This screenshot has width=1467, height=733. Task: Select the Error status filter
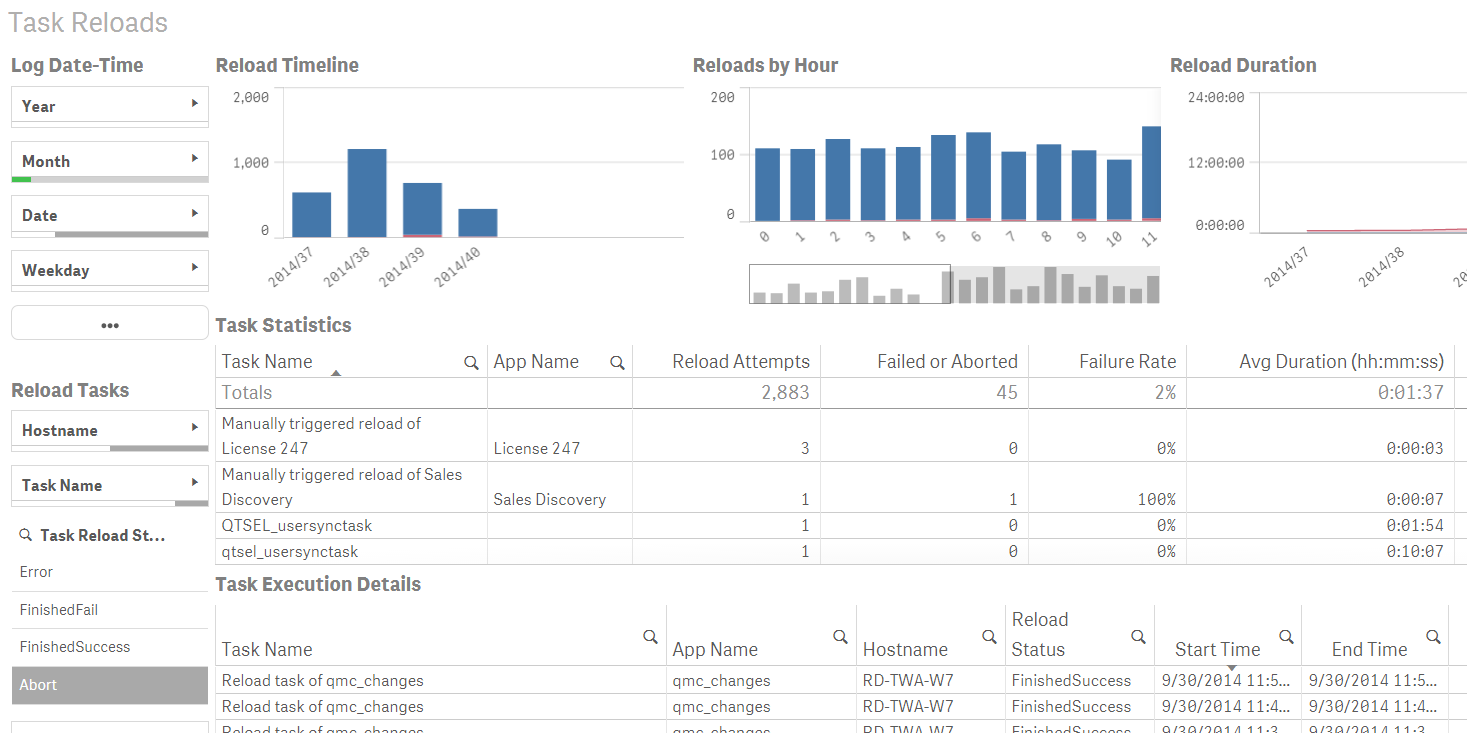(110, 572)
